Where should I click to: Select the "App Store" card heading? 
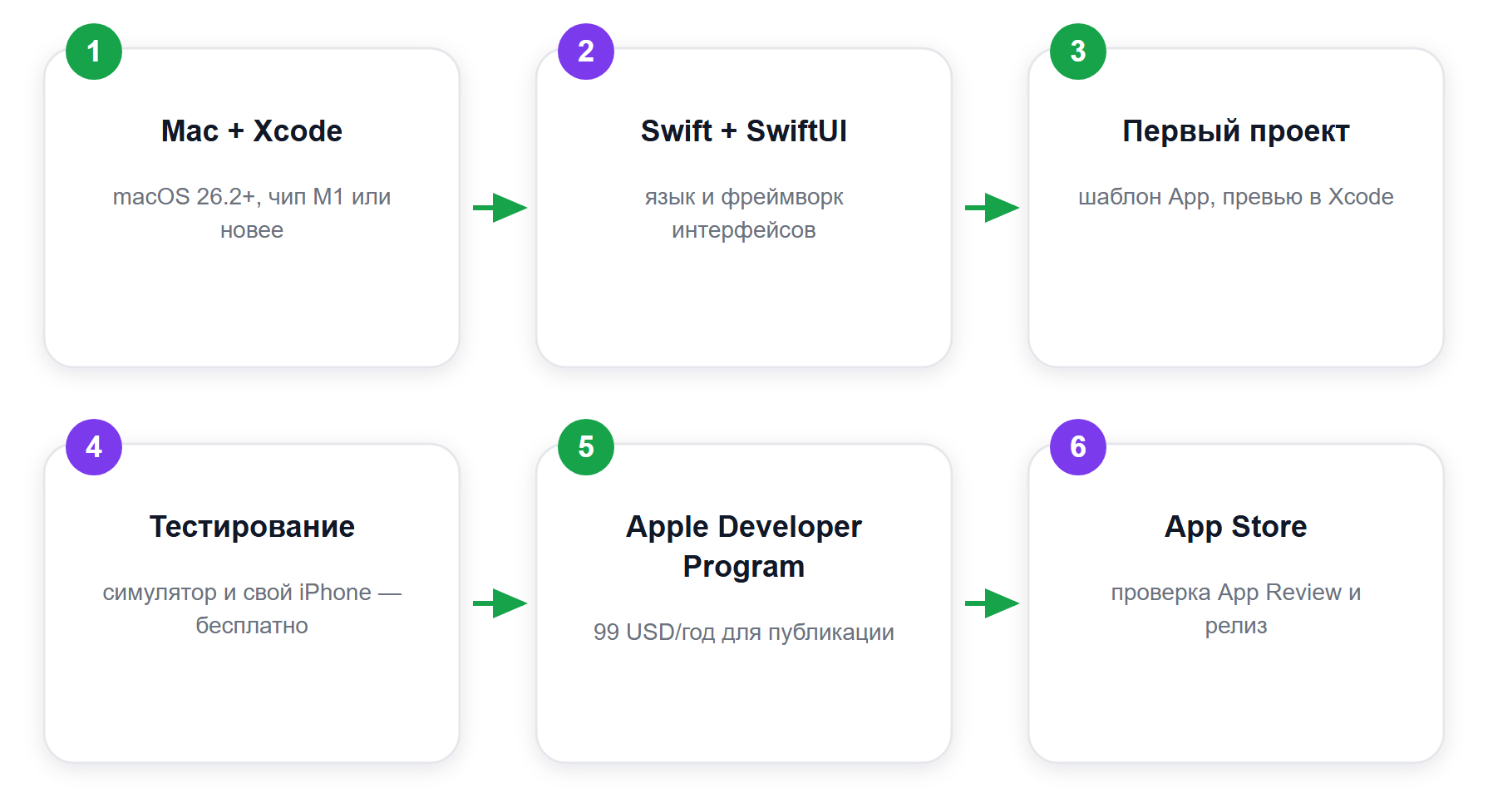(x=1235, y=527)
